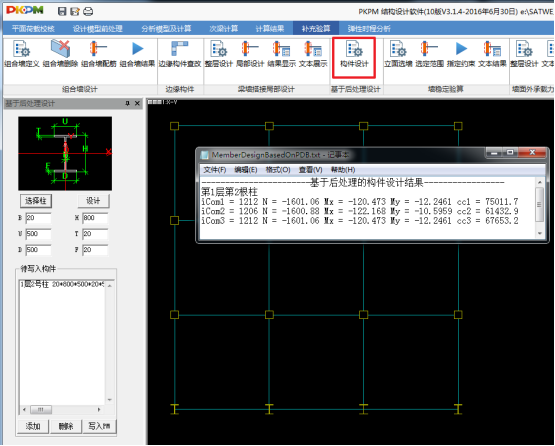Maximize the Notepad window
The image size is (555, 446).
tap(510, 153)
